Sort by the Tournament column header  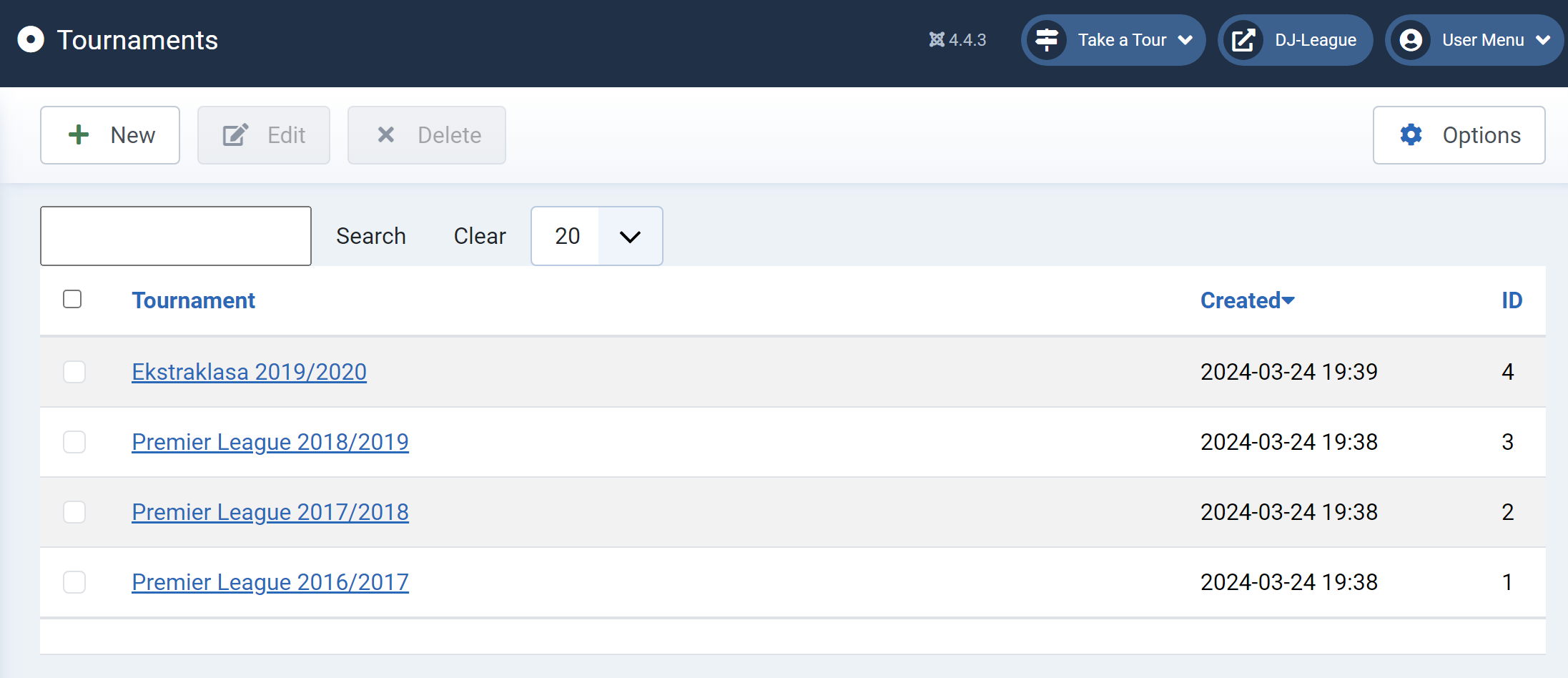[x=194, y=300]
